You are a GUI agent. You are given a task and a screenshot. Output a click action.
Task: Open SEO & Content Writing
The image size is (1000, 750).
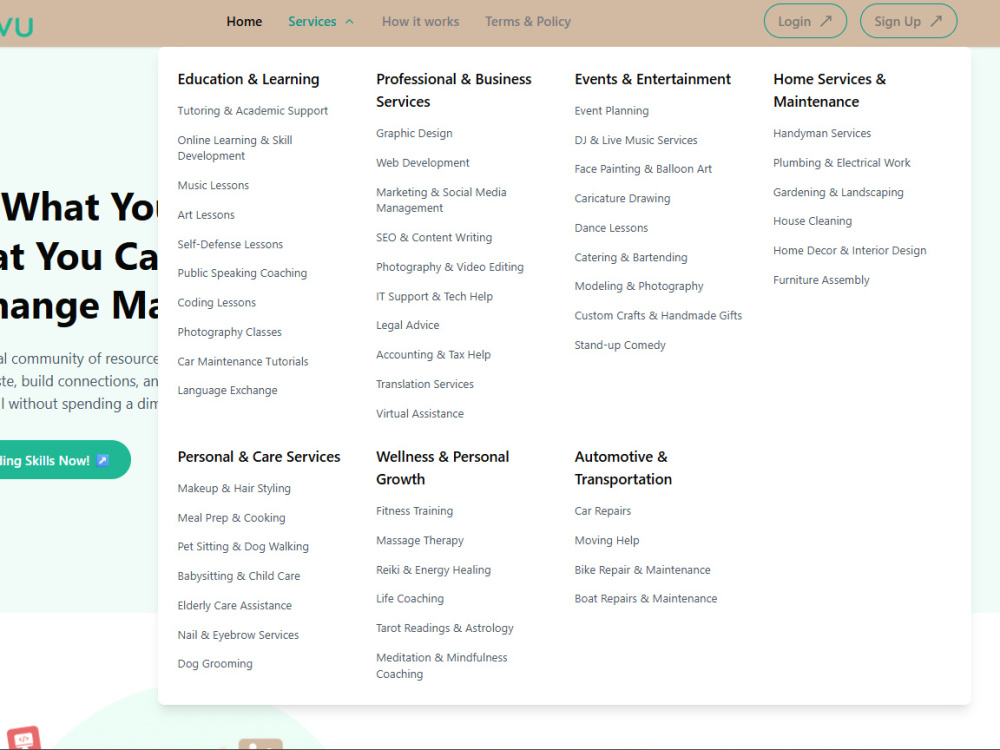coord(434,237)
